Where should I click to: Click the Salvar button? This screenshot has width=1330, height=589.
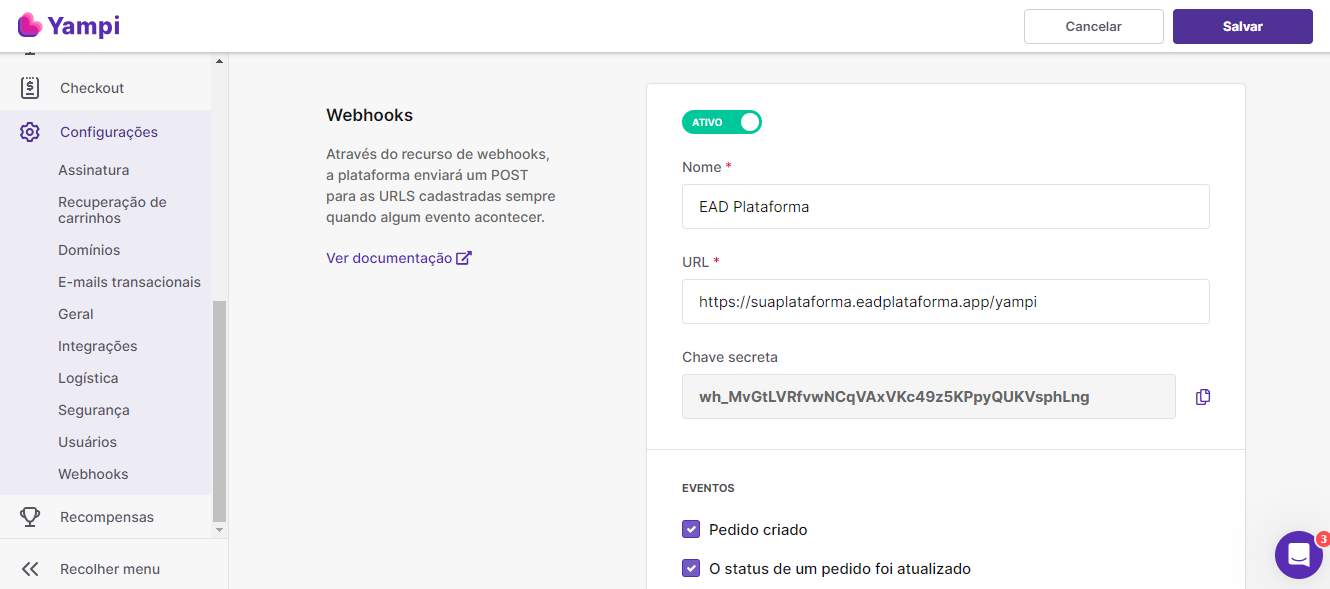click(1243, 27)
